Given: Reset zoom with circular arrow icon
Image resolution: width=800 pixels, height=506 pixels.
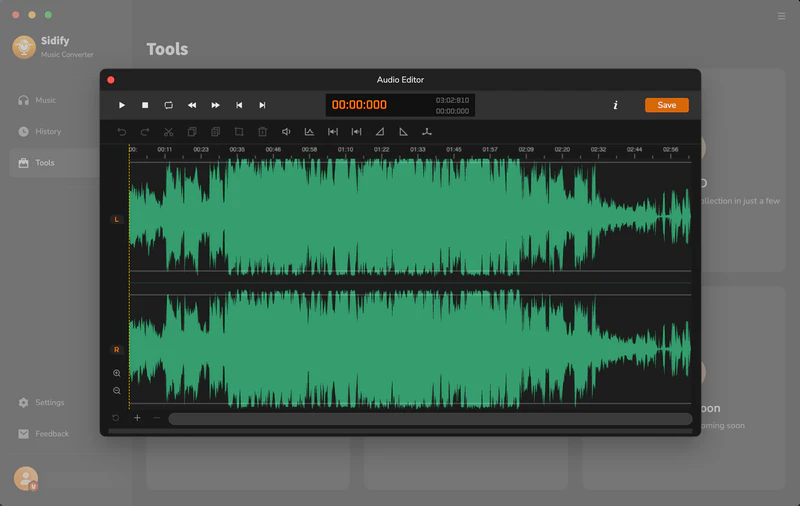Looking at the screenshot, I should pyautogui.click(x=116, y=418).
